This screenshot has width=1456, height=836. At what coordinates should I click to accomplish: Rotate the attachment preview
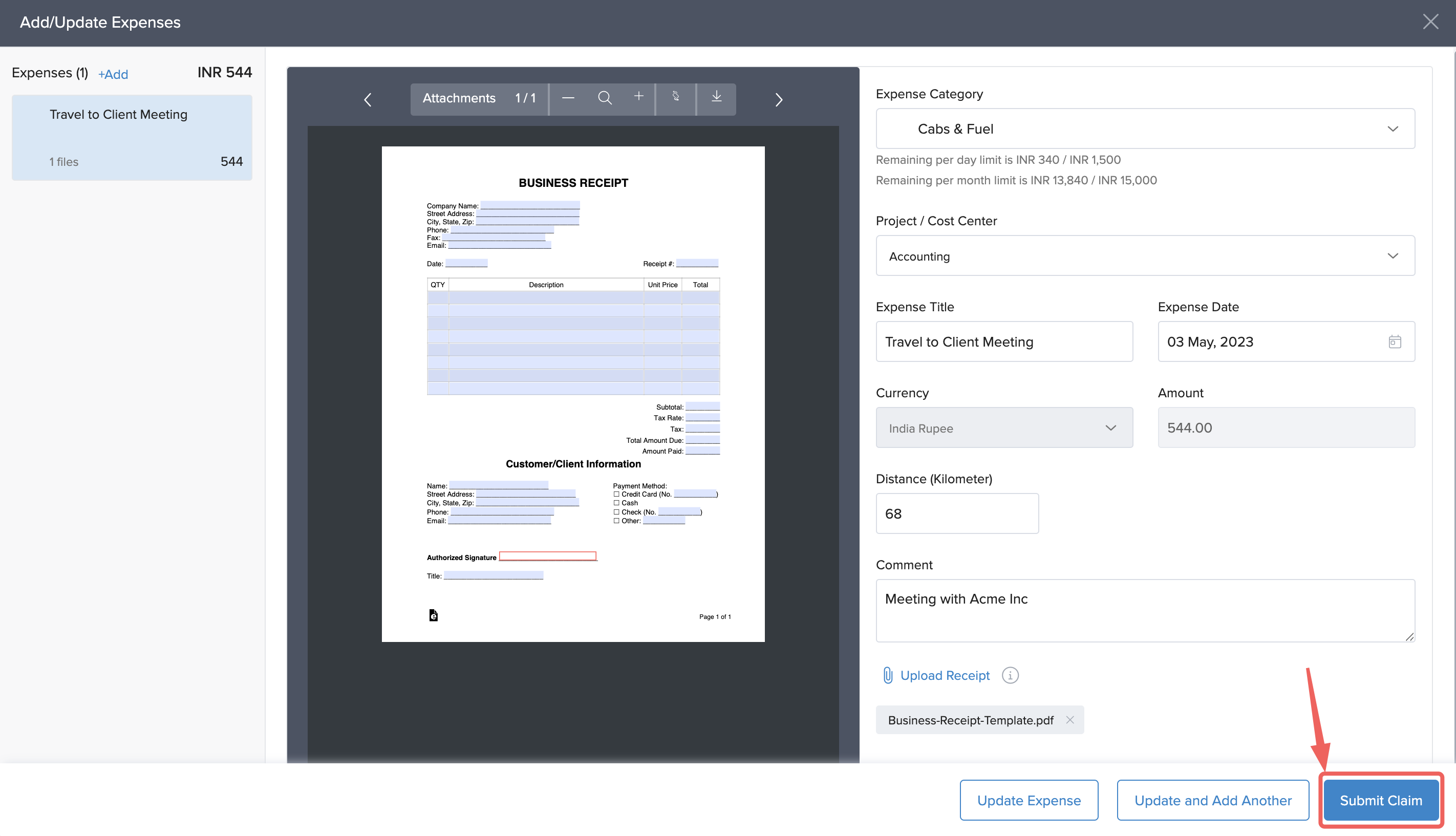point(676,97)
